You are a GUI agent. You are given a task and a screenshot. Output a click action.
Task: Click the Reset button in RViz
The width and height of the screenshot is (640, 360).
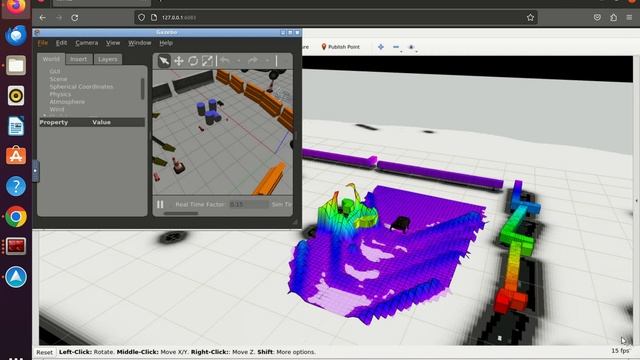(44, 352)
